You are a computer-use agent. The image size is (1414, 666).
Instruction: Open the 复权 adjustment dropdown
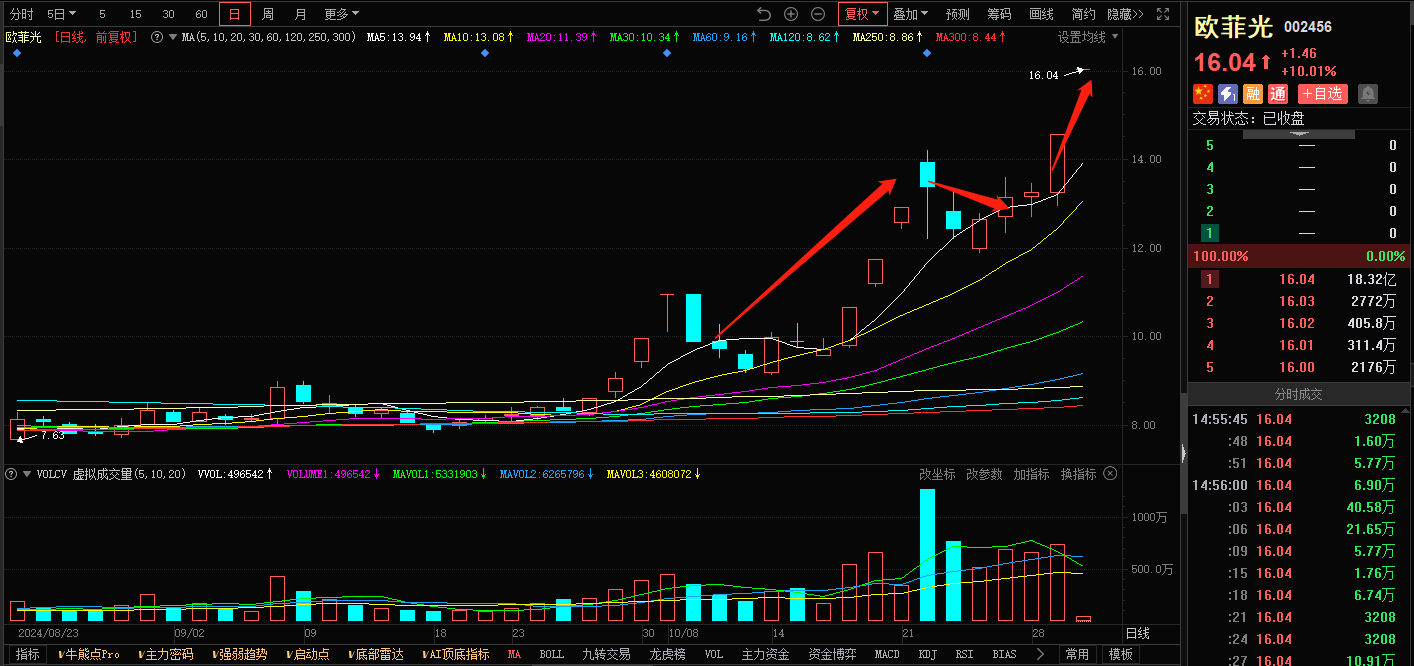pyautogui.click(x=862, y=14)
